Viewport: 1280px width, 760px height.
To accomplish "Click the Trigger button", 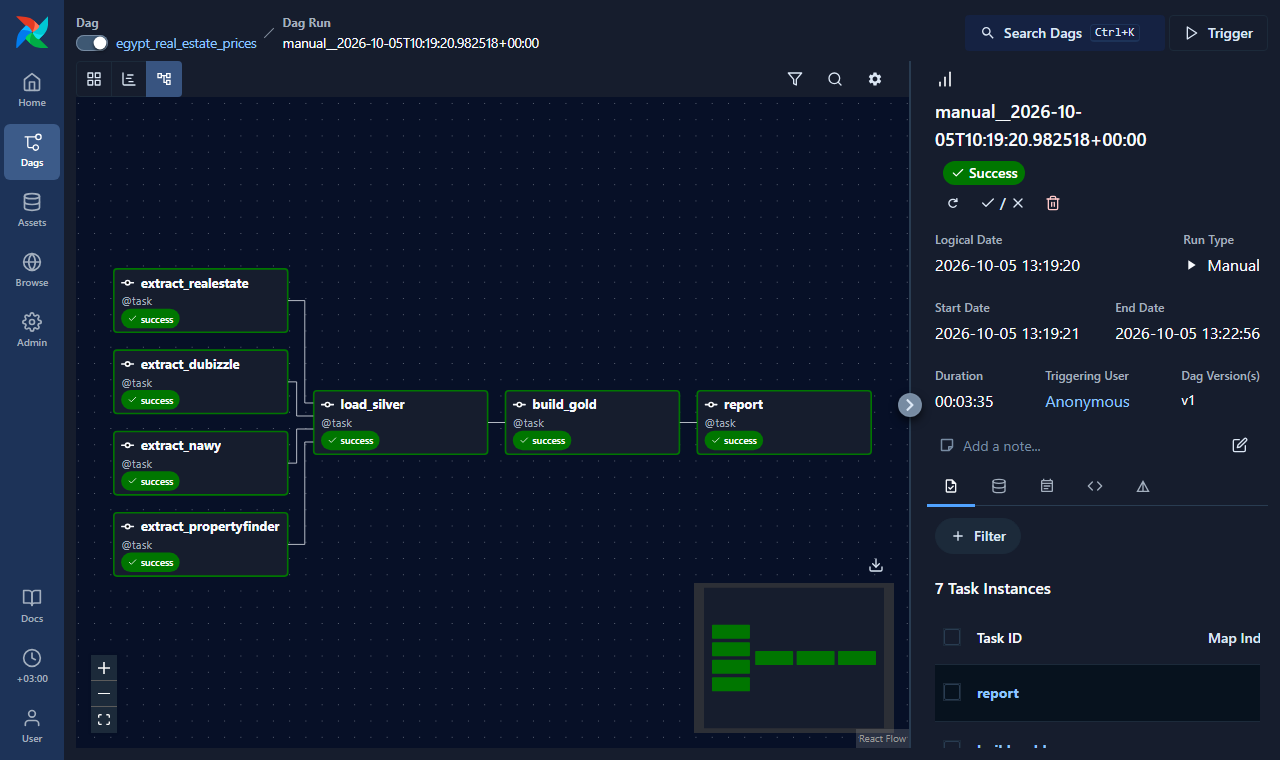I will (x=1219, y=33).
